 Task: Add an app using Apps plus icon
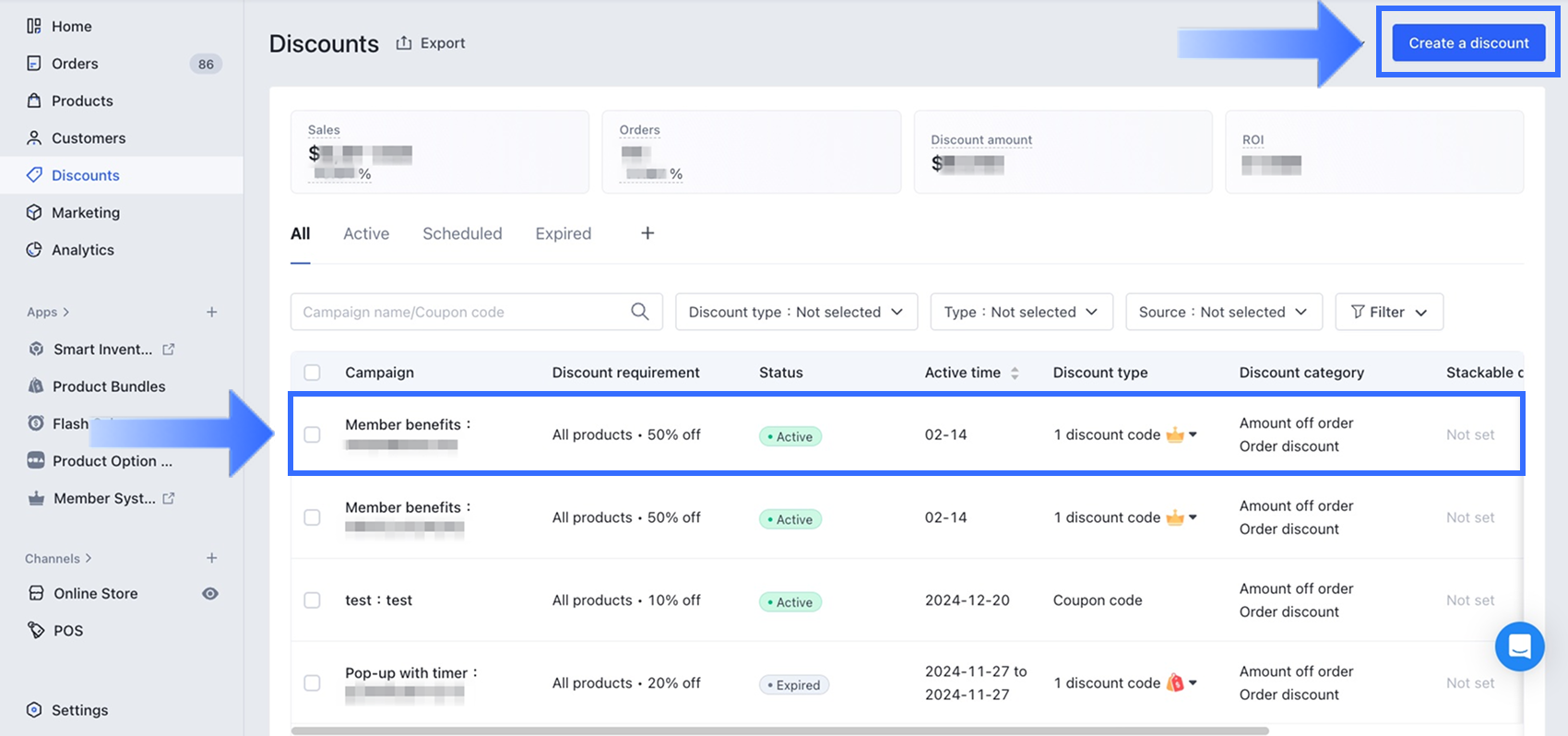click(211, 312)
